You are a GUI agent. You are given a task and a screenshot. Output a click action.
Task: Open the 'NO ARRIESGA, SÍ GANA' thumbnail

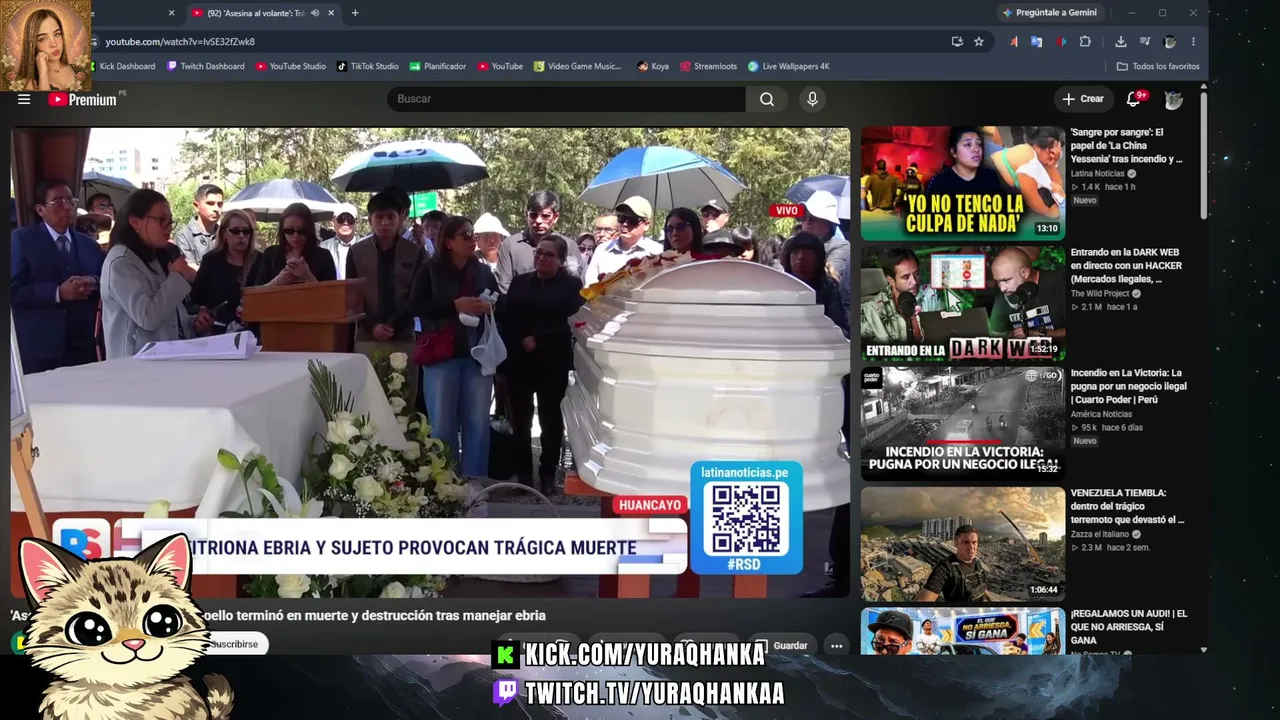pos(963,631)
